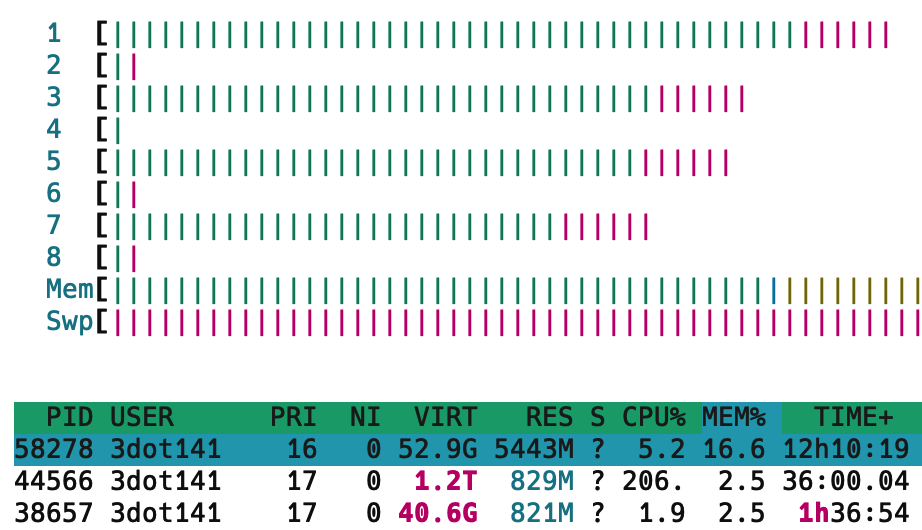Click the CPU 5 usage meter bar
The image size is (922, 530).
click(420, 162)
